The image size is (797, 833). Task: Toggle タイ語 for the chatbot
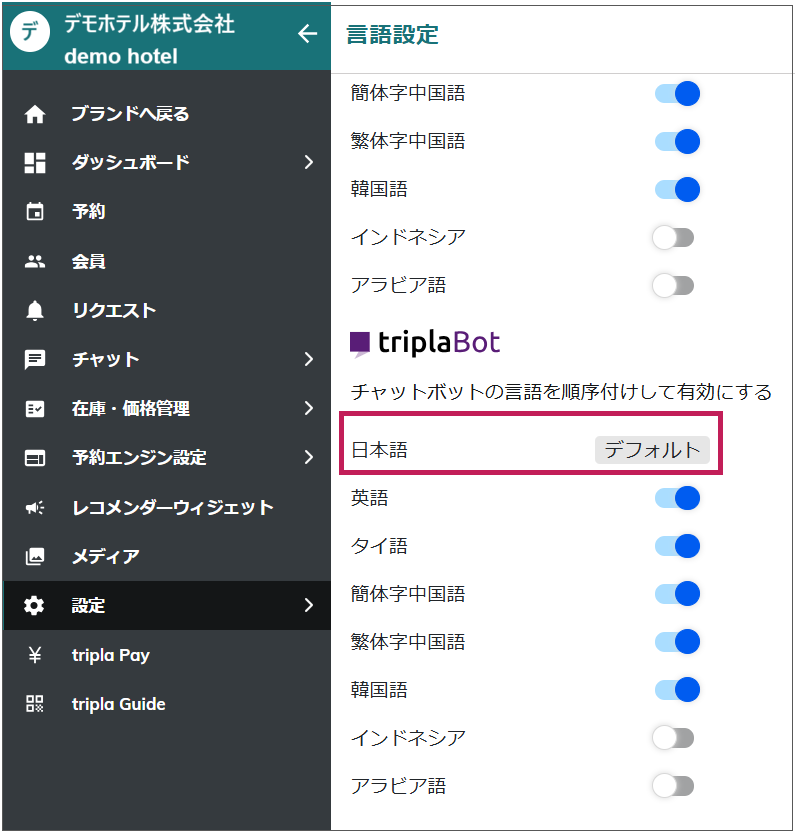(677, 546)
